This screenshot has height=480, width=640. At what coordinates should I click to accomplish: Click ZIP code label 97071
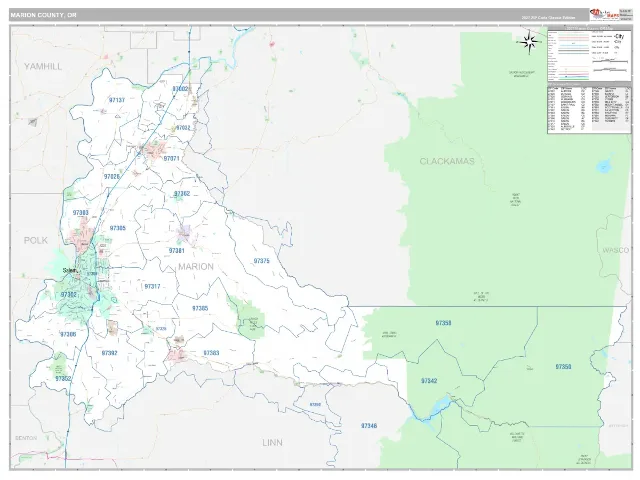171,158
